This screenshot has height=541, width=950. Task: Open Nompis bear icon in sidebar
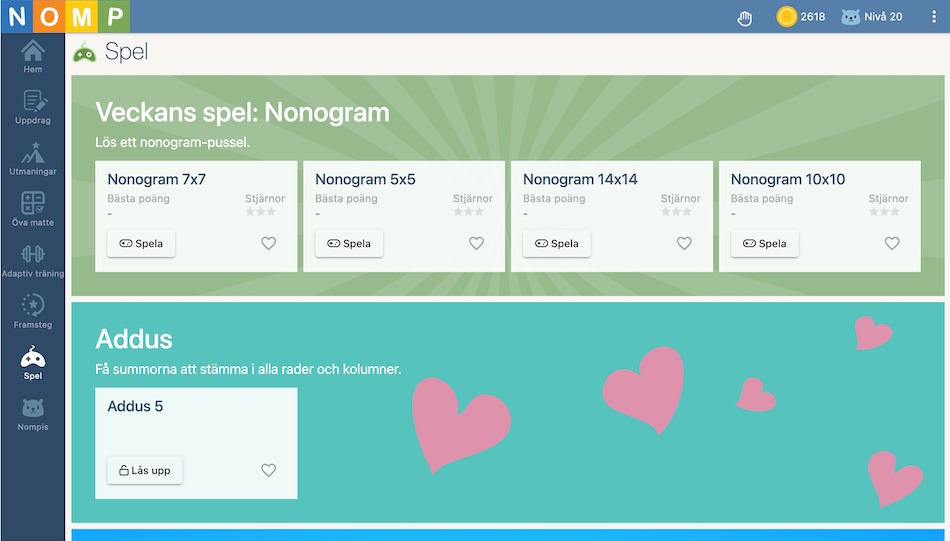click(33, 414)
